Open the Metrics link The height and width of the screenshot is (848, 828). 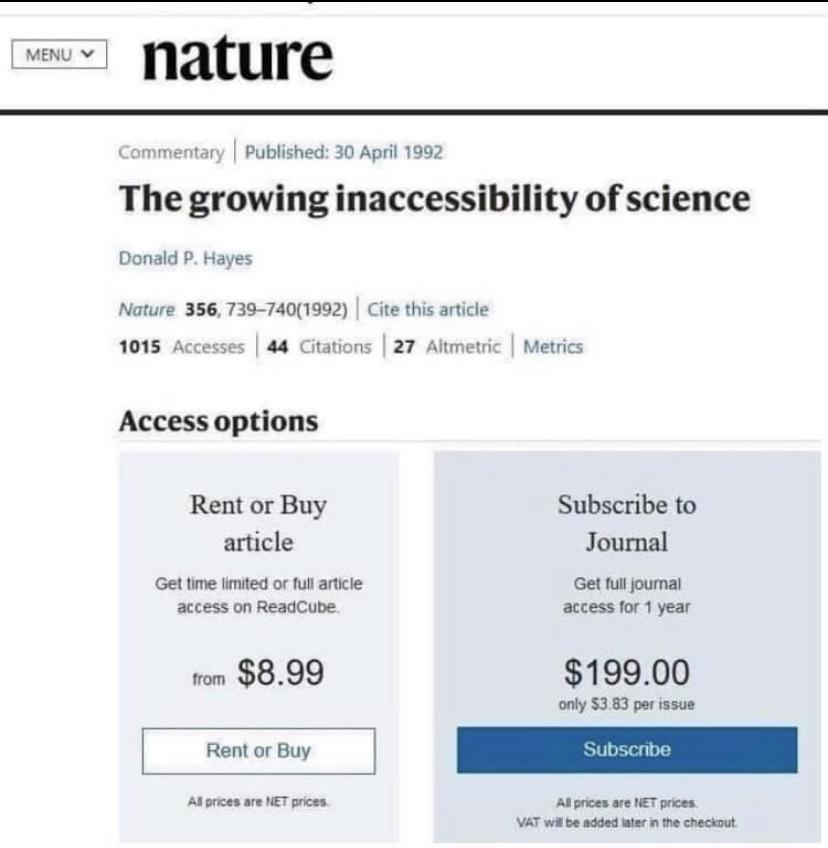(x=553, y=346)
